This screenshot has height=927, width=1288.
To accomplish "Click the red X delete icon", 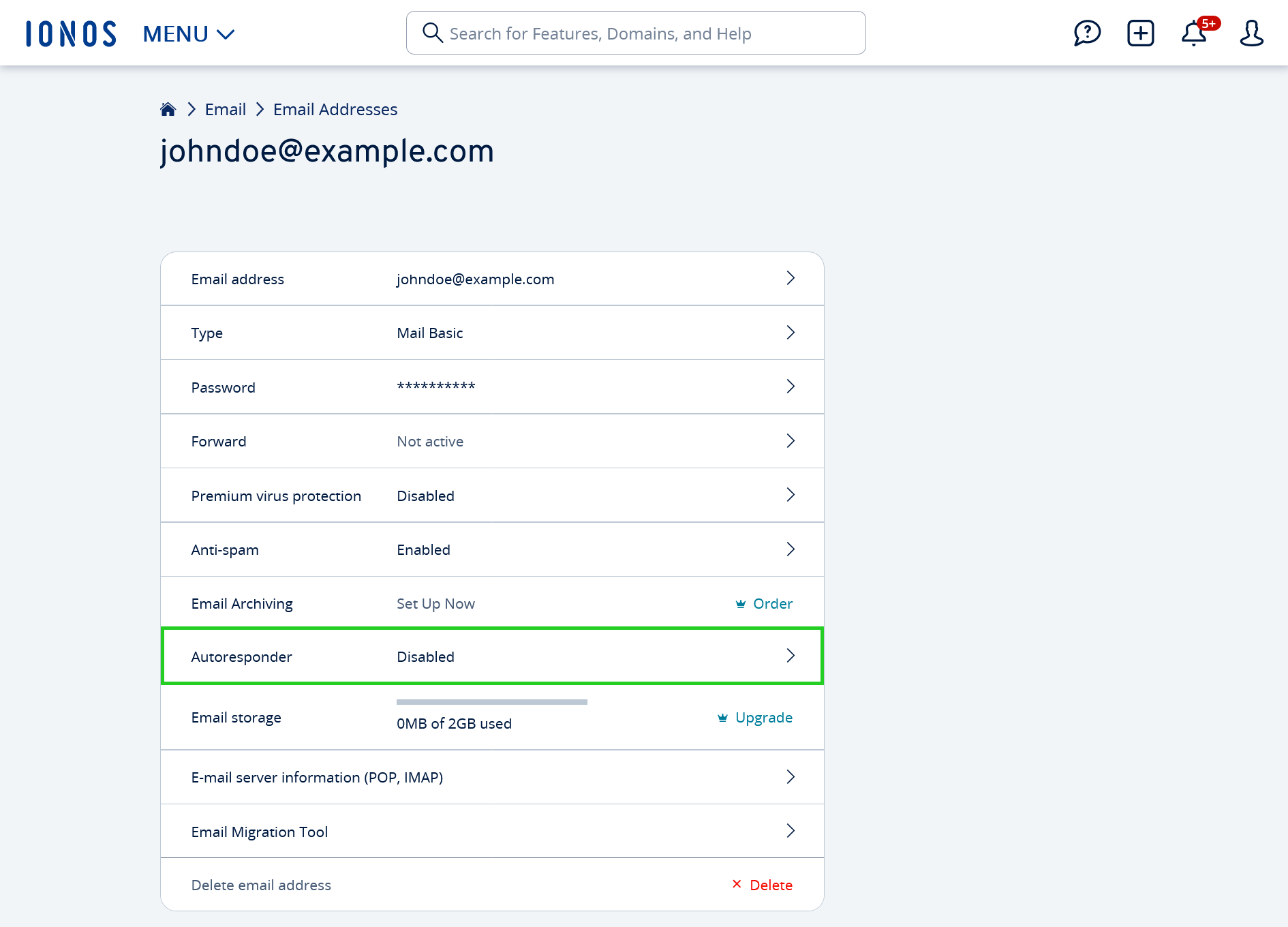I will click(737, 884).
